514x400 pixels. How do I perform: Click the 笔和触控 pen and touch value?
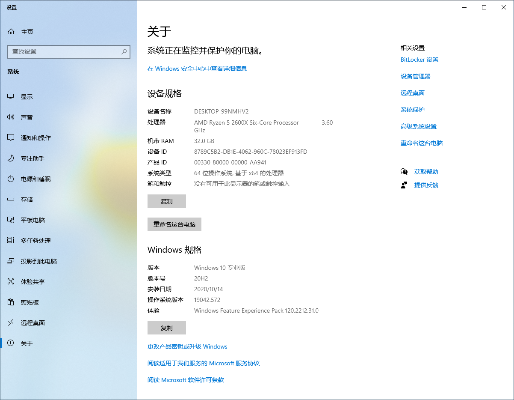click(242, 184)
